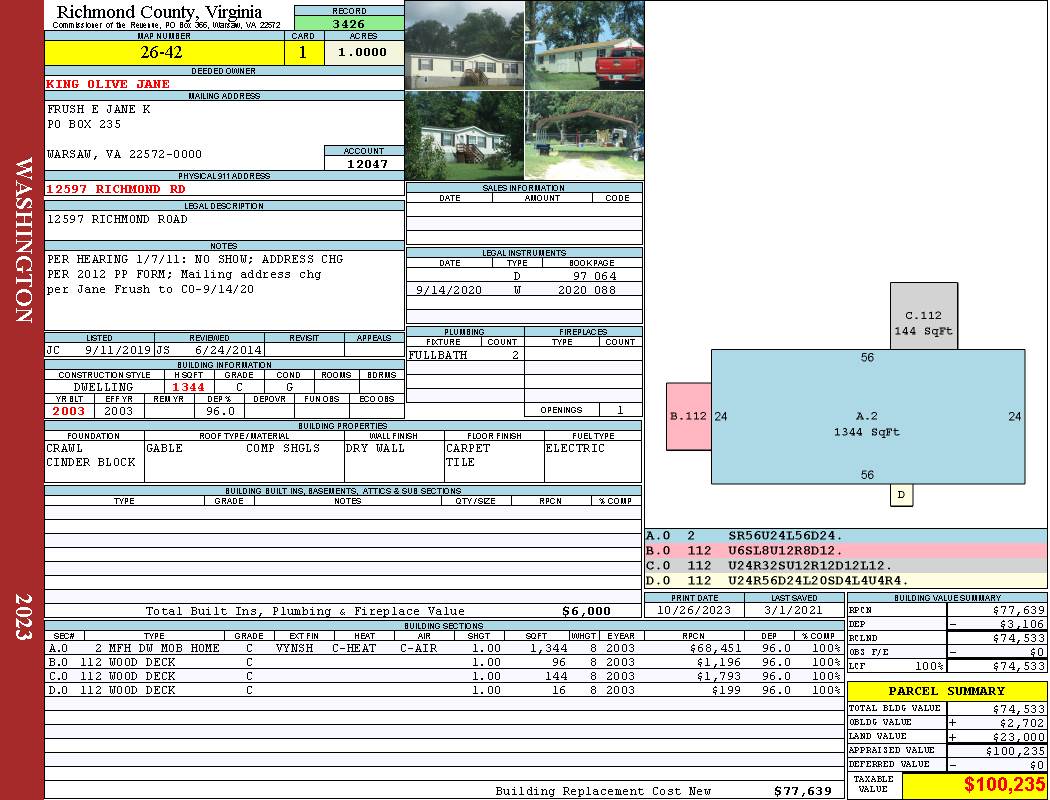Select the yellow PARCEL SUMMARY header
The image size is (1050, 800).
point(946,691)
